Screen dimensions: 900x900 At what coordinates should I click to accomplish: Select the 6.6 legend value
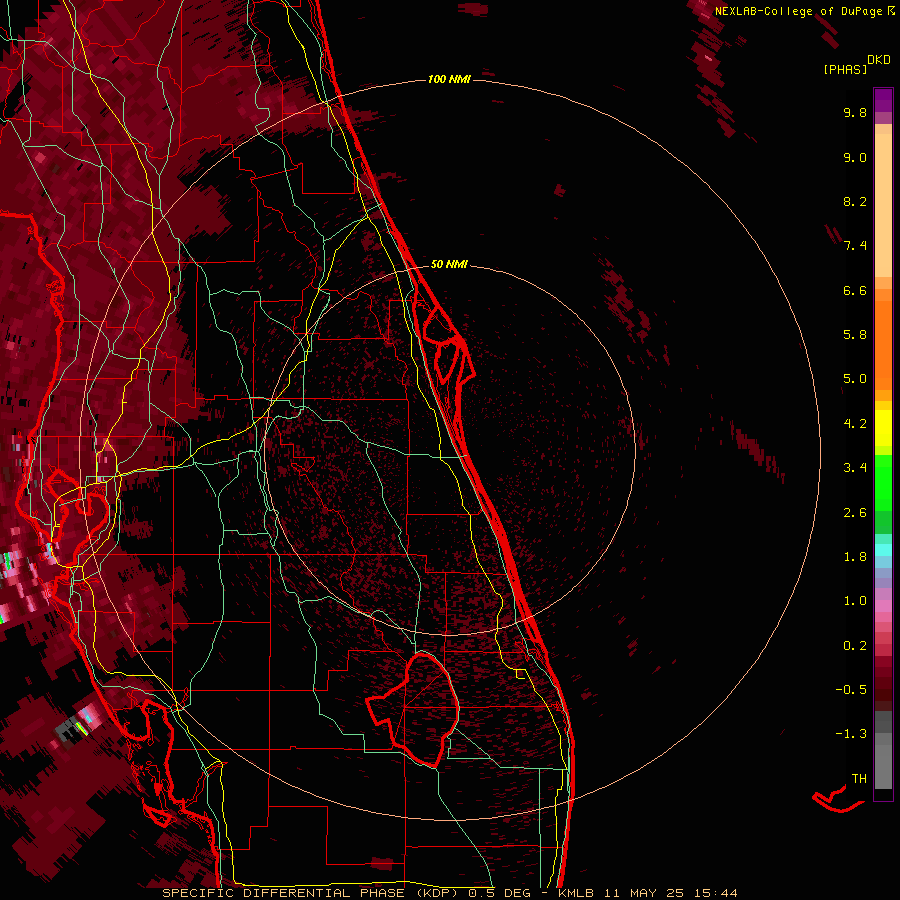click(x=855, y=290)
